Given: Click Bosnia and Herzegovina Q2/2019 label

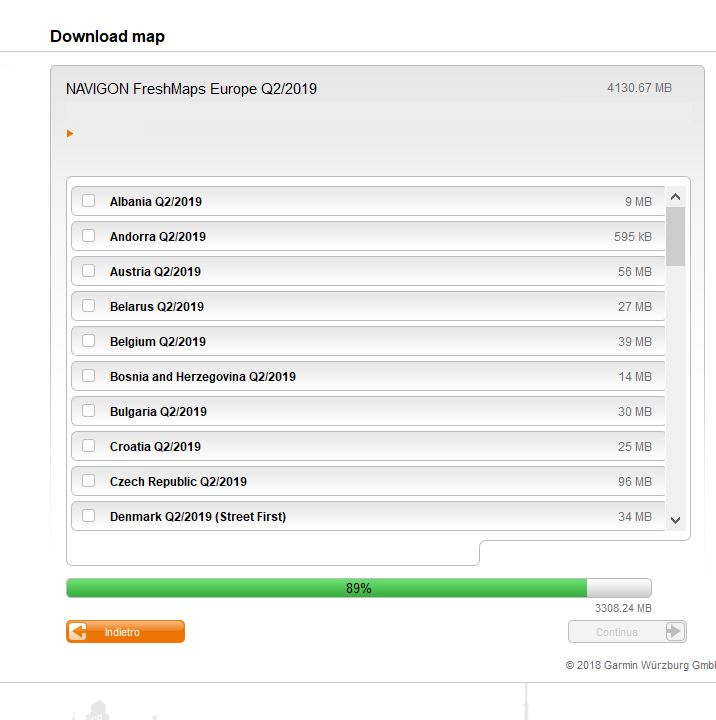Looking at the screenshot, I should [203, 377].
